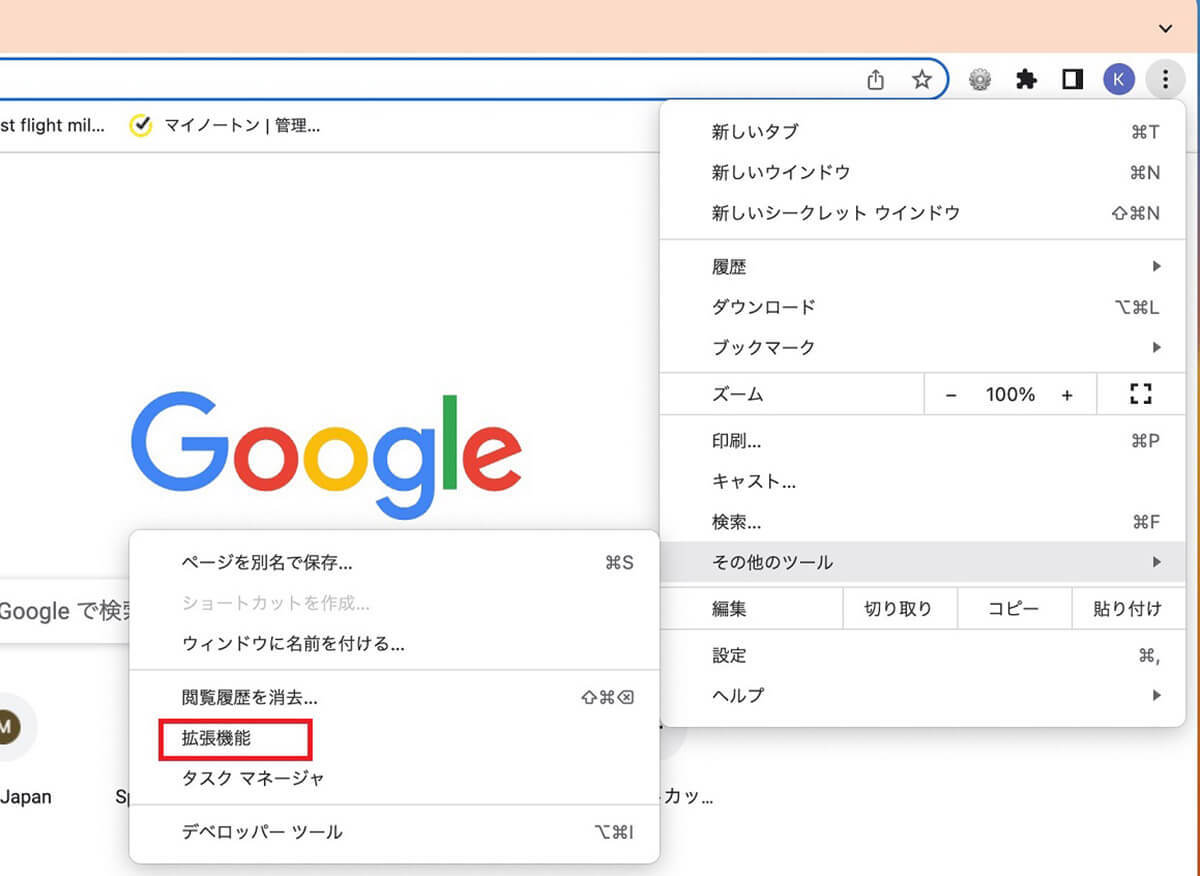Expand the その他のツール submenu arrow
This screenshot has width=1200, height=876.
[1156, 562]
